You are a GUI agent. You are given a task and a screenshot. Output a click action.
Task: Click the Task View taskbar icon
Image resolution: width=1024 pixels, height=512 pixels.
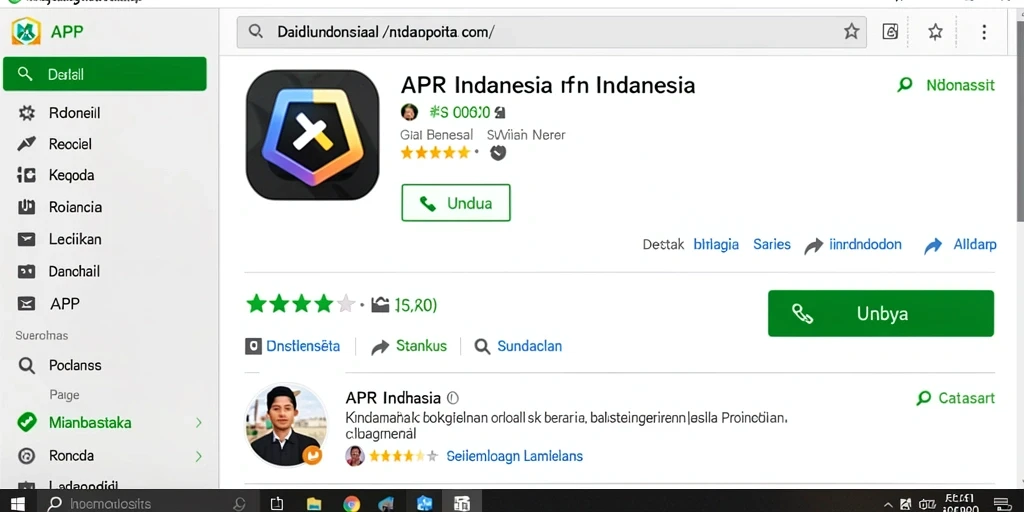pyautogui.click(x=277, y=504)
